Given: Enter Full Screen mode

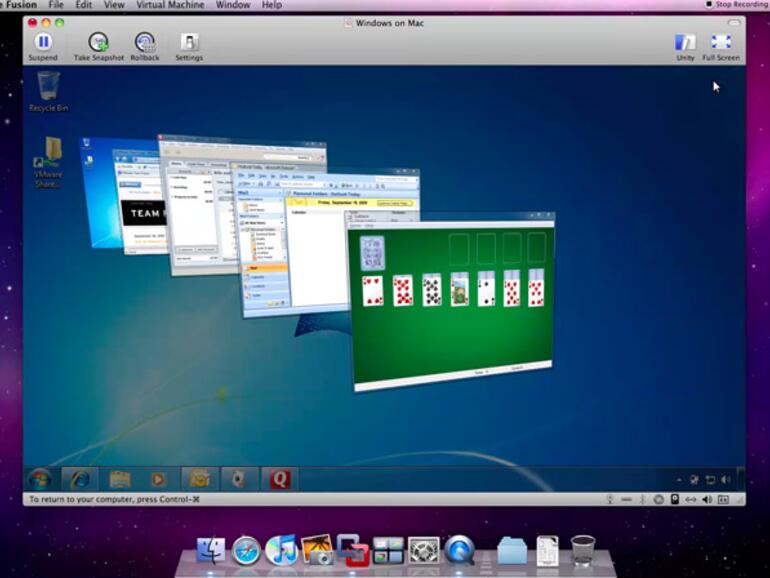Looking at the screenshot, I should pyautogui.click(x=721, y=43).
